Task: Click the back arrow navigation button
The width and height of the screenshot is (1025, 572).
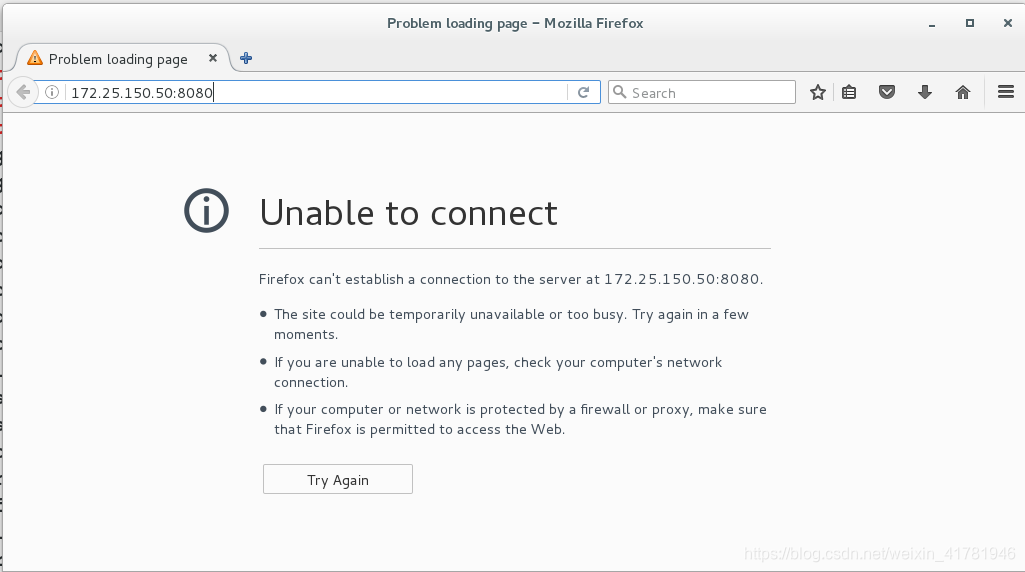Action: pyautogui.click(x=23, y=92)
